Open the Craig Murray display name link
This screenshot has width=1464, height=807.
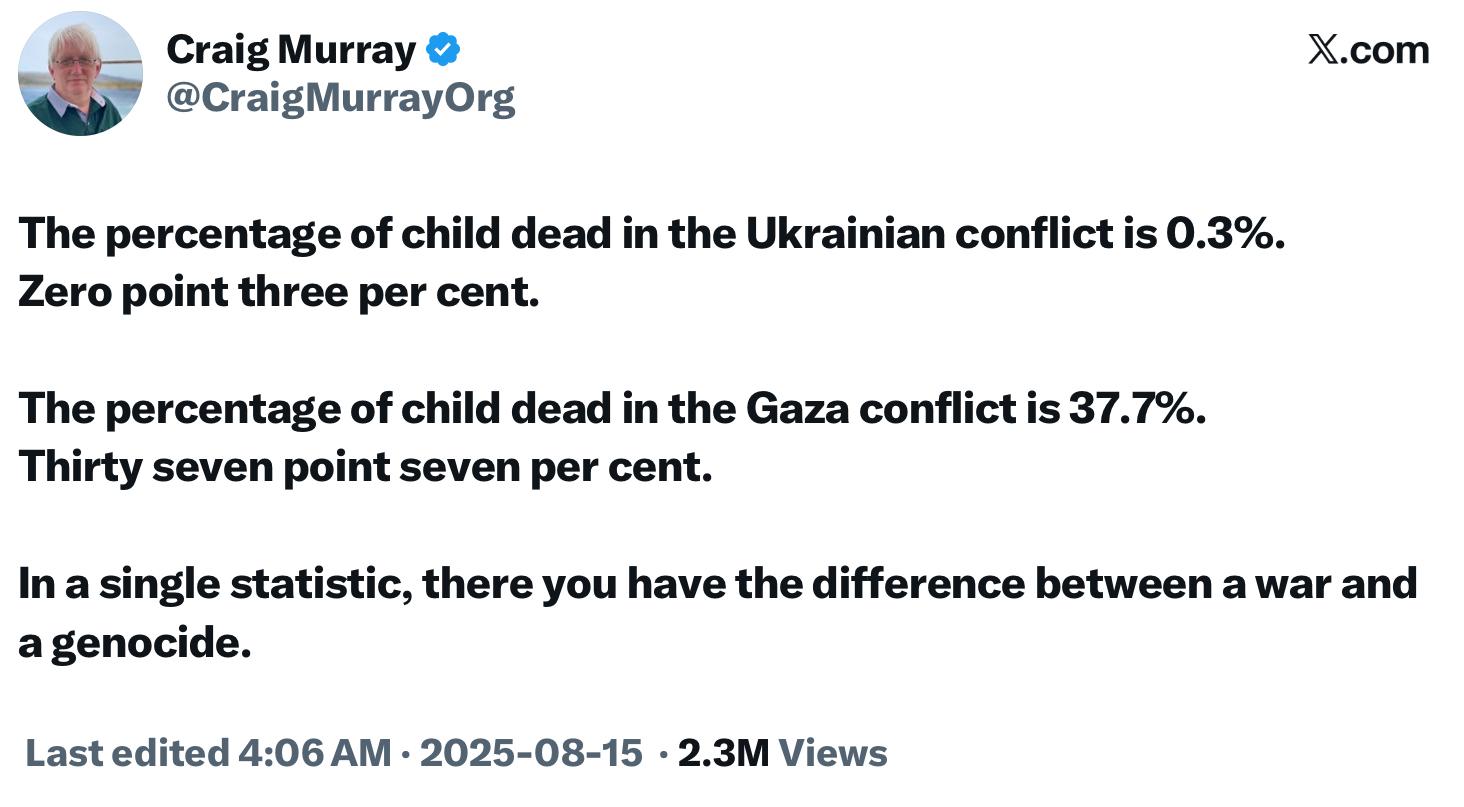tap(291, 49)
